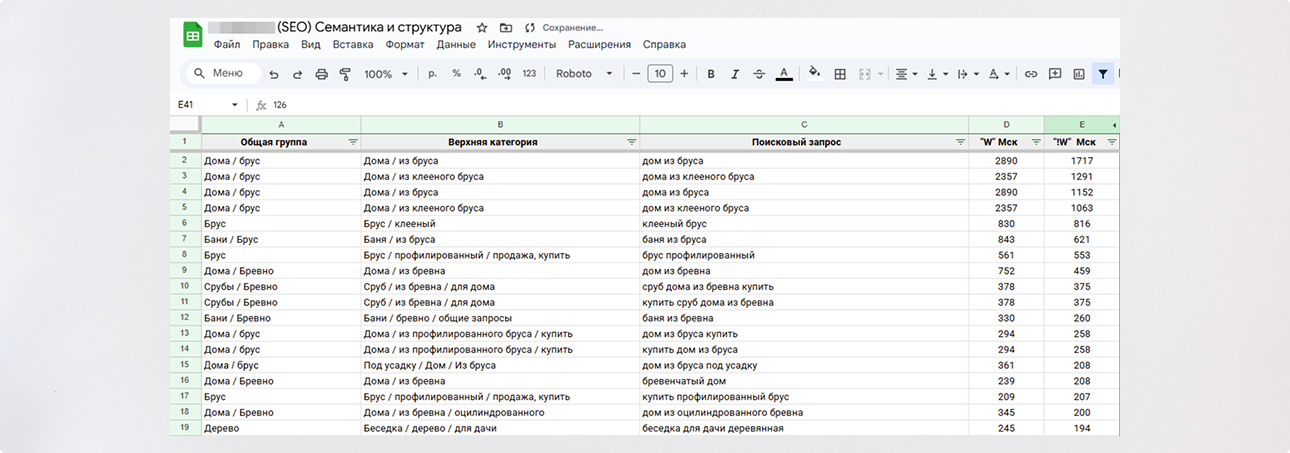
Task: Open filter dropdown for Поисковый запрос column
Action: pyautogui.click(x=960, y=142)
